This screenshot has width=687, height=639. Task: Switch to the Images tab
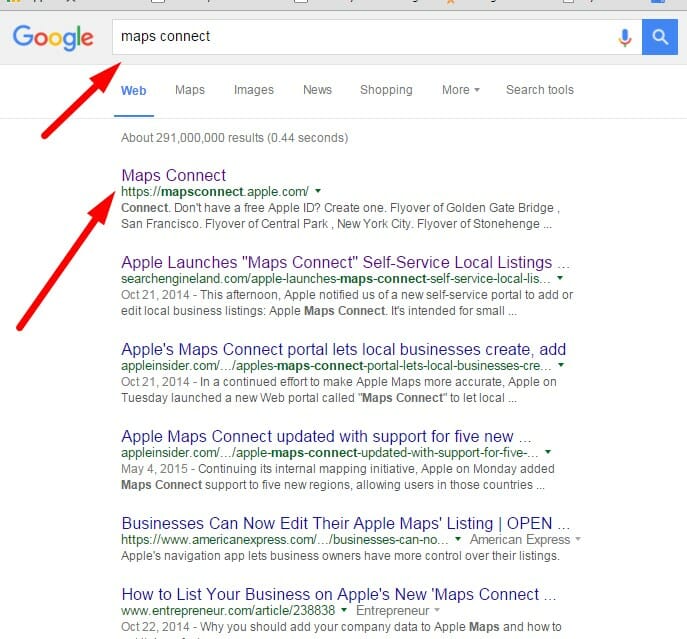pos(254,90)
